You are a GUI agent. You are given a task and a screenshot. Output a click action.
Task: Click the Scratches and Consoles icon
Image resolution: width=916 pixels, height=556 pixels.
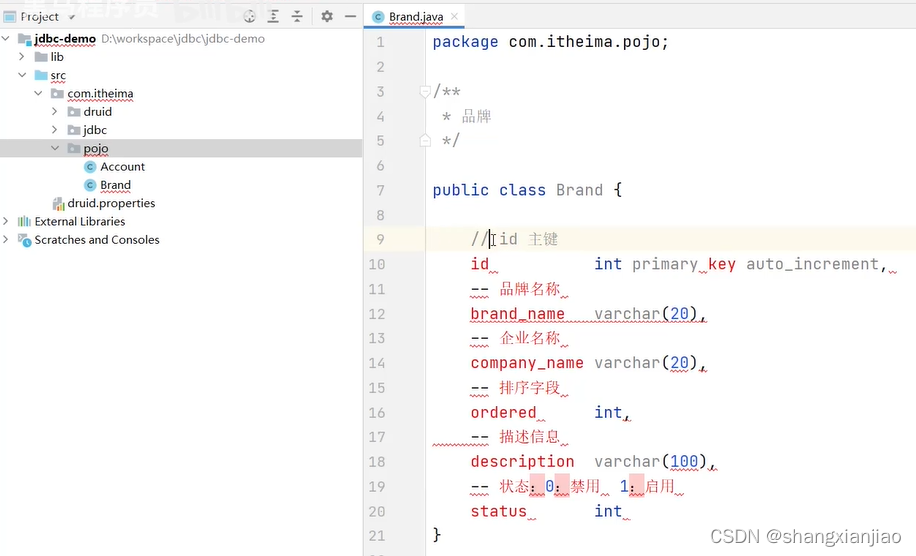[x=24, y=239]
